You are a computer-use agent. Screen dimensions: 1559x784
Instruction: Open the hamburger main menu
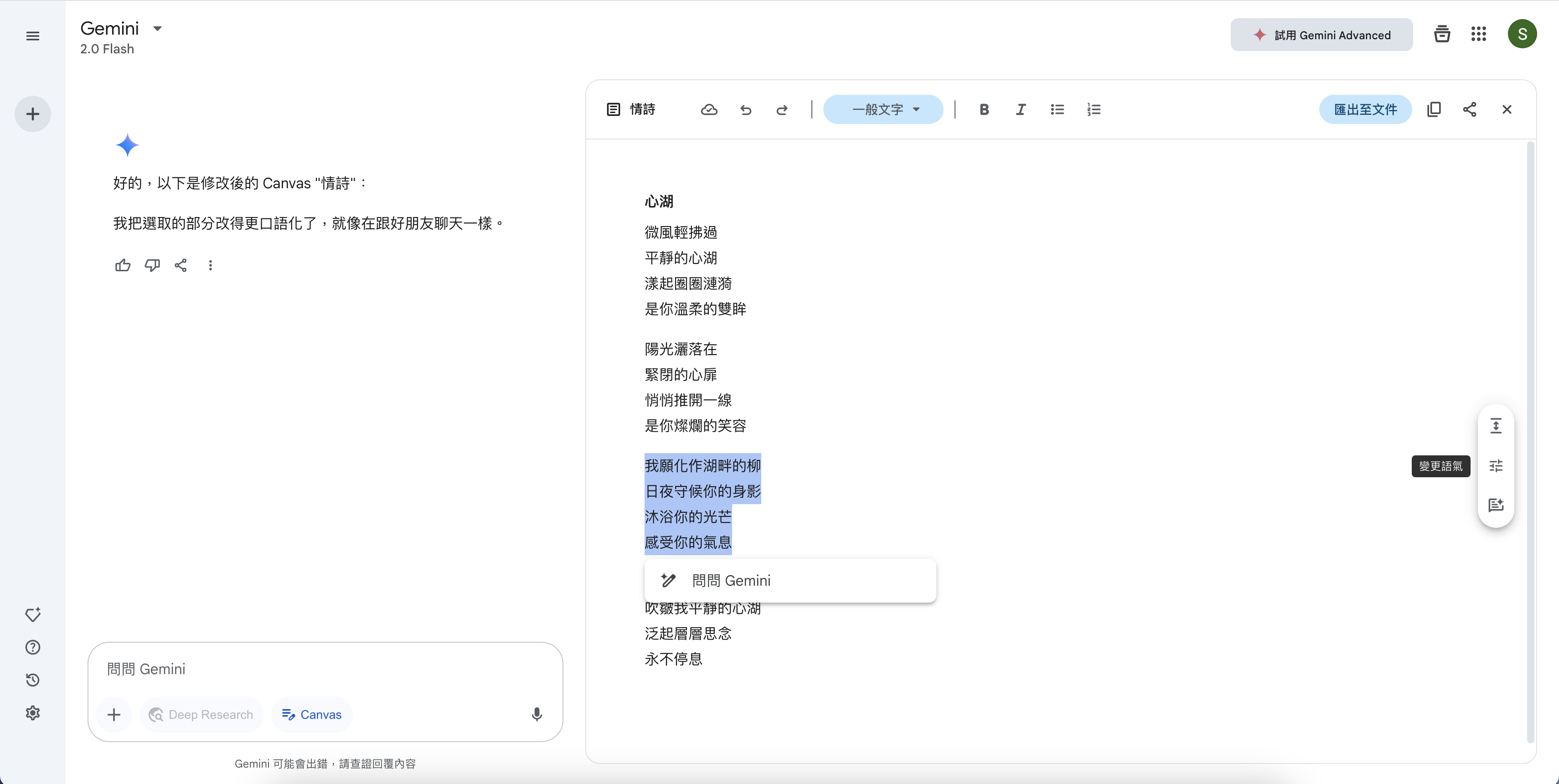tap(33, 36)
